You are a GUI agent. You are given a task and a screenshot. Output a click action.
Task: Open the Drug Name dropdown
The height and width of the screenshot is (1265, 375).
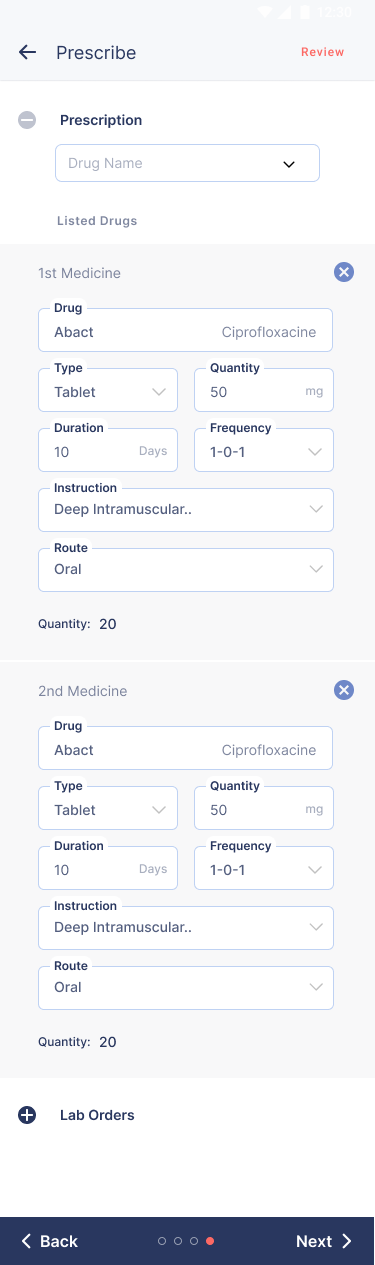(187, 163)
